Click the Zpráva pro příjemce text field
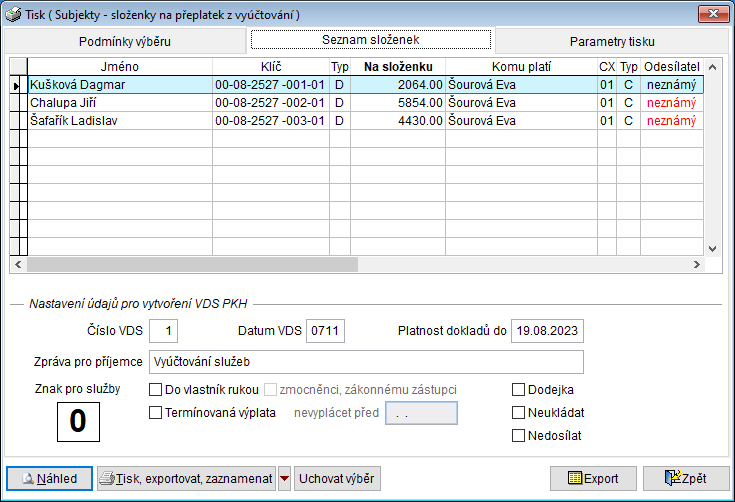Image resolution: width=735 pixels, height=502 pixels. (x=365, y=362)
